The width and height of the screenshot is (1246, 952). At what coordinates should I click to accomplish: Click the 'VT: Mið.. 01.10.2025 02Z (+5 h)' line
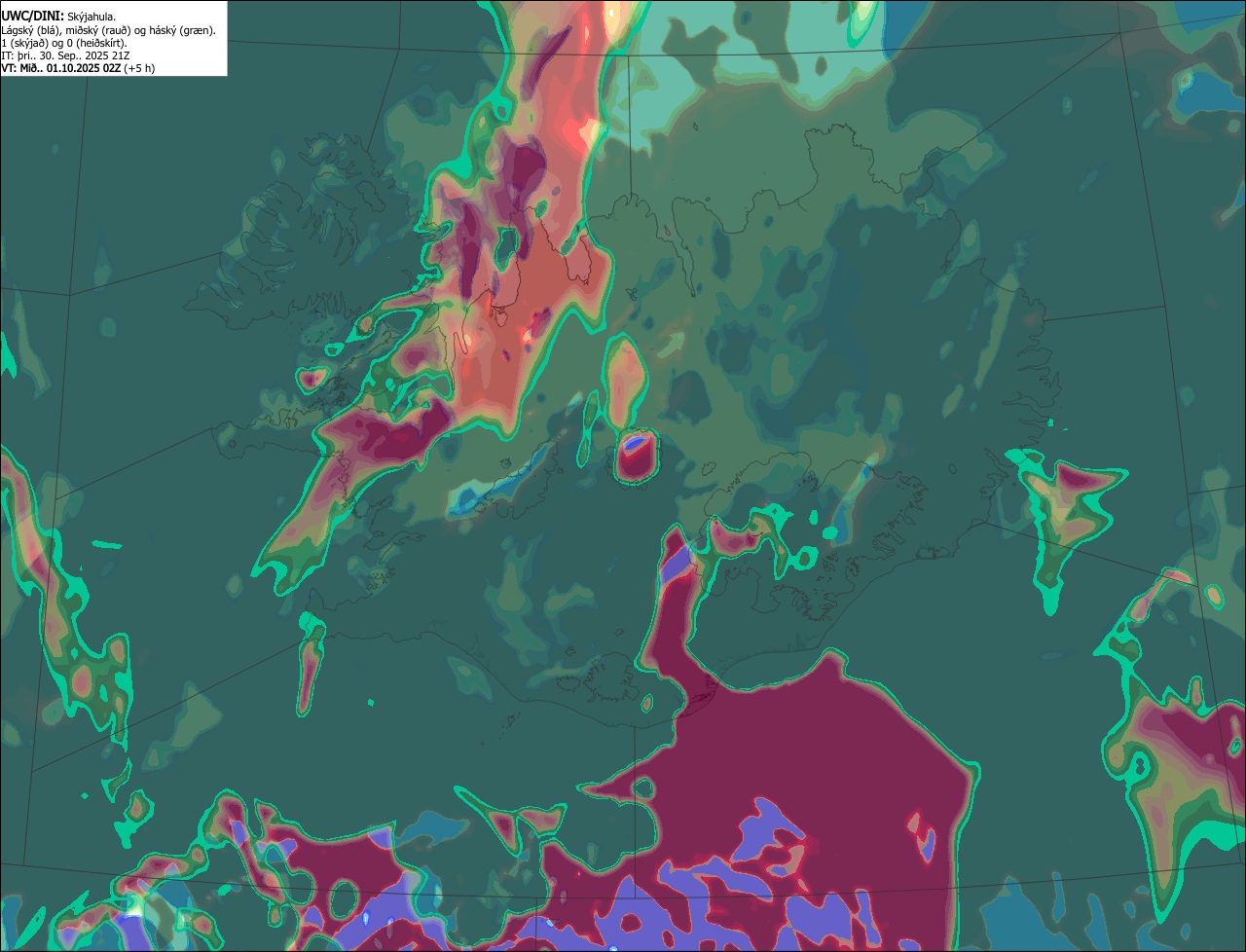point(78,68)
